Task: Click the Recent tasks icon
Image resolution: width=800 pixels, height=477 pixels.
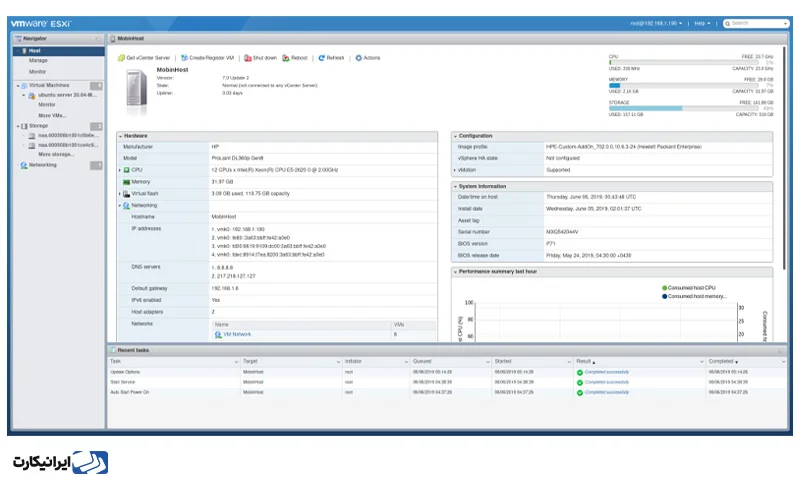Action: 113,350
